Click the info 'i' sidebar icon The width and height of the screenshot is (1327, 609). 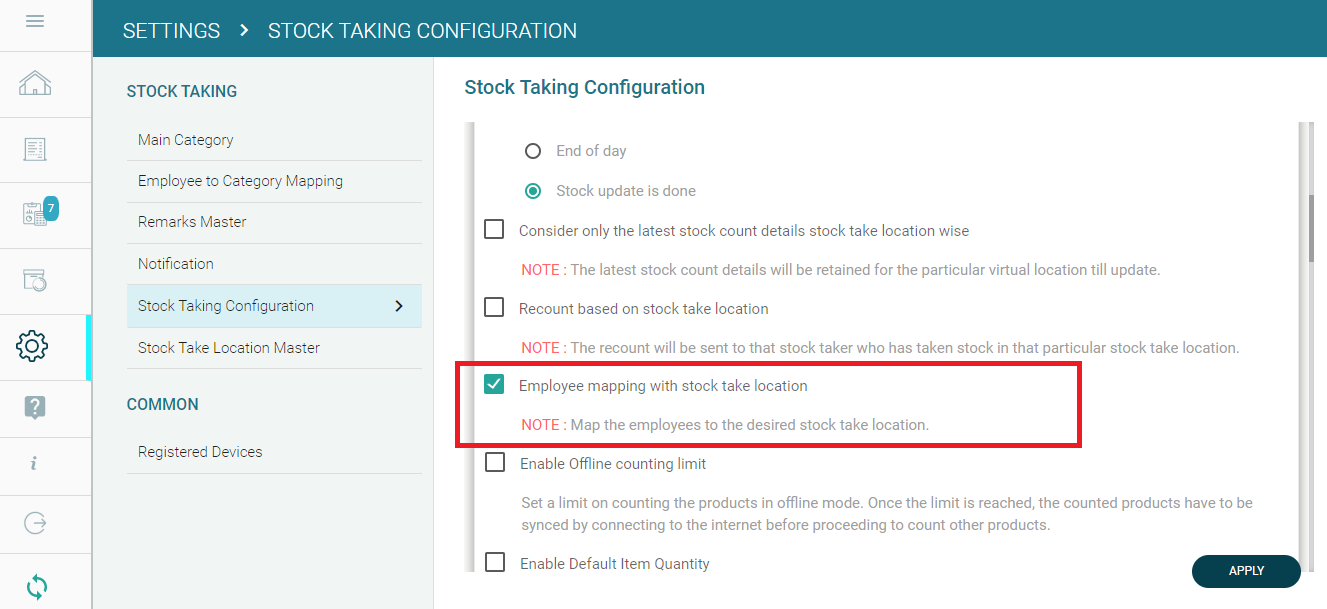point(34,463)
